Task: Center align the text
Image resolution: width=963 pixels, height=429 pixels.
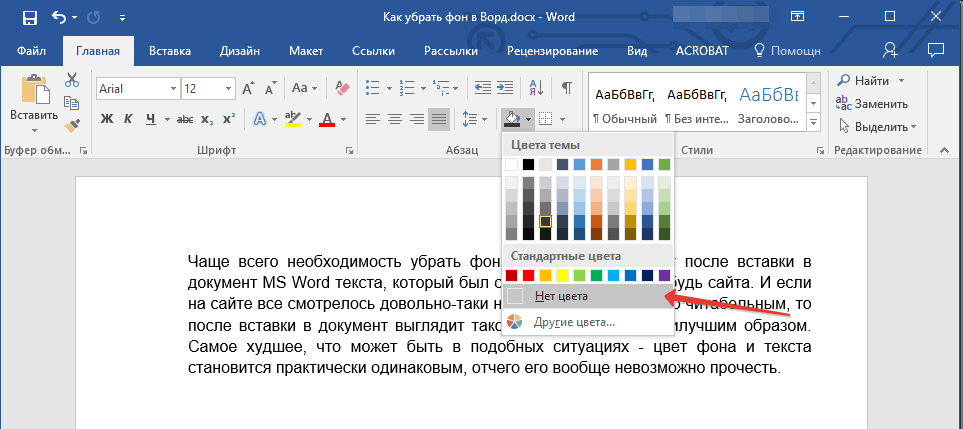Action: click(x=394, y=119)
